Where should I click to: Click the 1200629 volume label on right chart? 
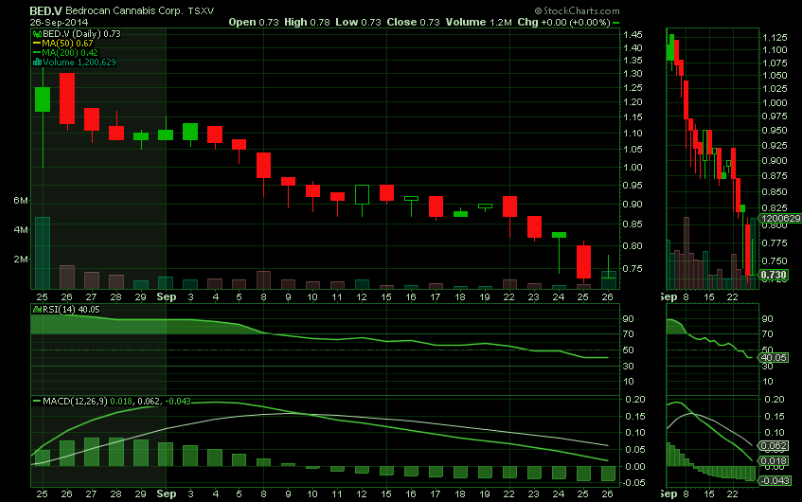click(x=780, y=217)
